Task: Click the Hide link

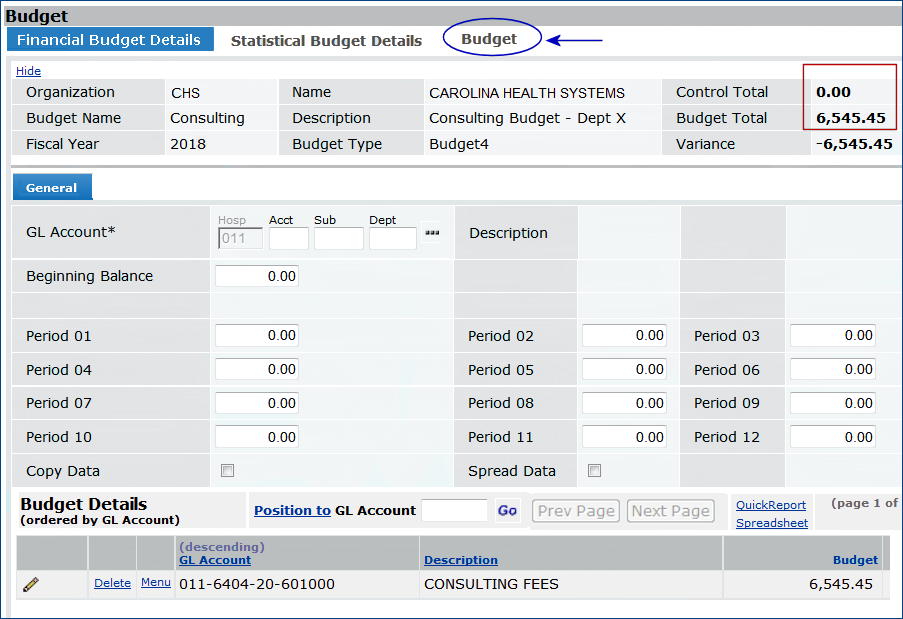Action: pyautogui.click(x=28, y=71)
